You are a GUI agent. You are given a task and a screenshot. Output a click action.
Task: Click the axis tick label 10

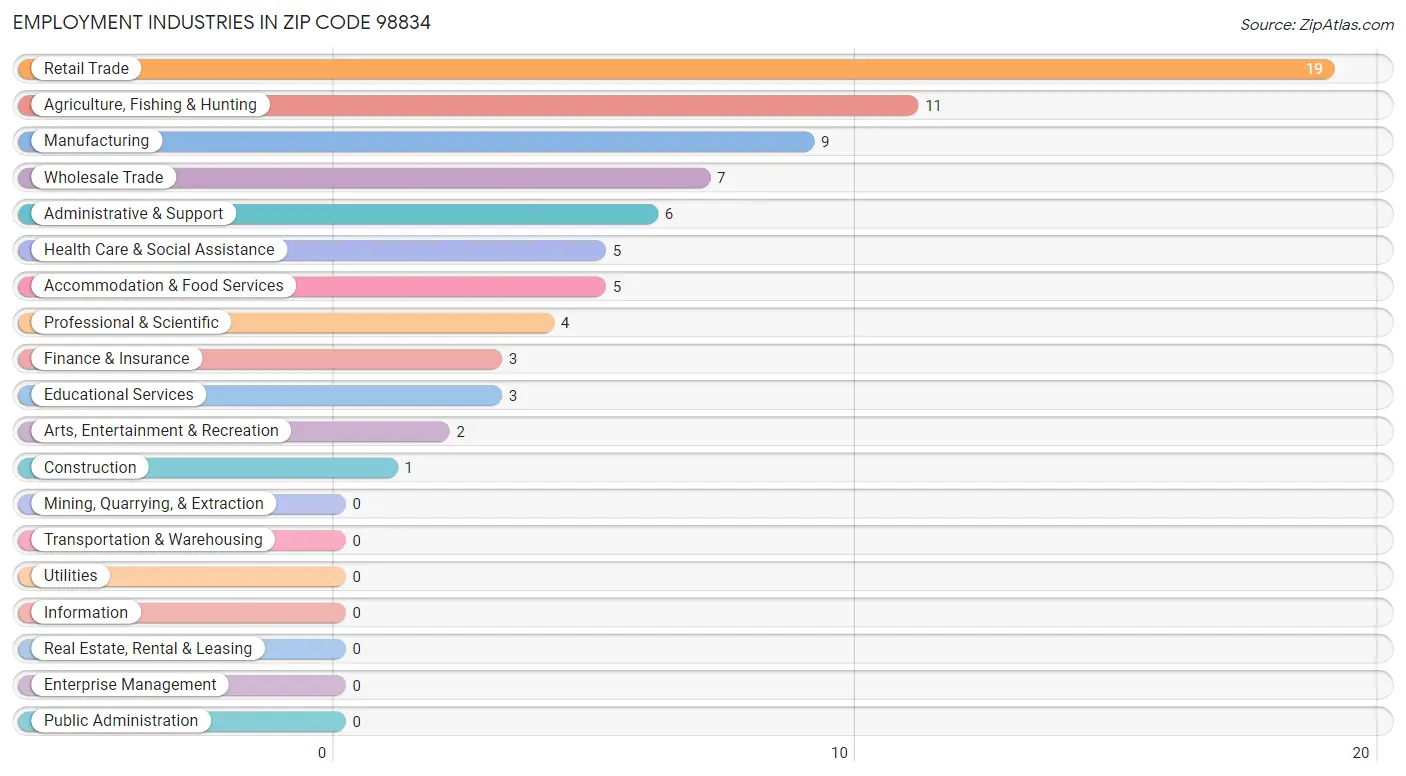click(841, 753)
